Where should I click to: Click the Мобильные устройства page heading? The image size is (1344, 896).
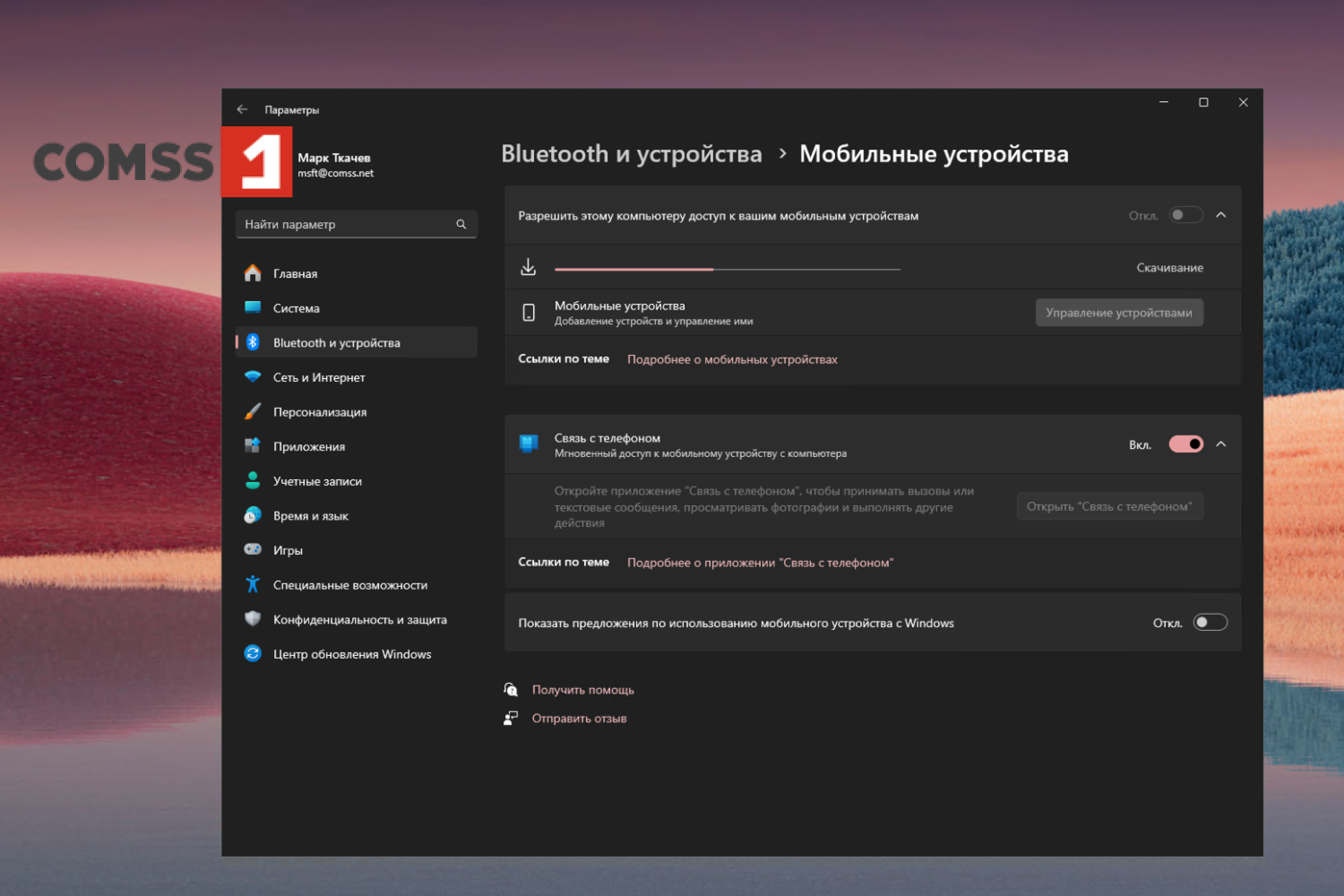(934, 154)
